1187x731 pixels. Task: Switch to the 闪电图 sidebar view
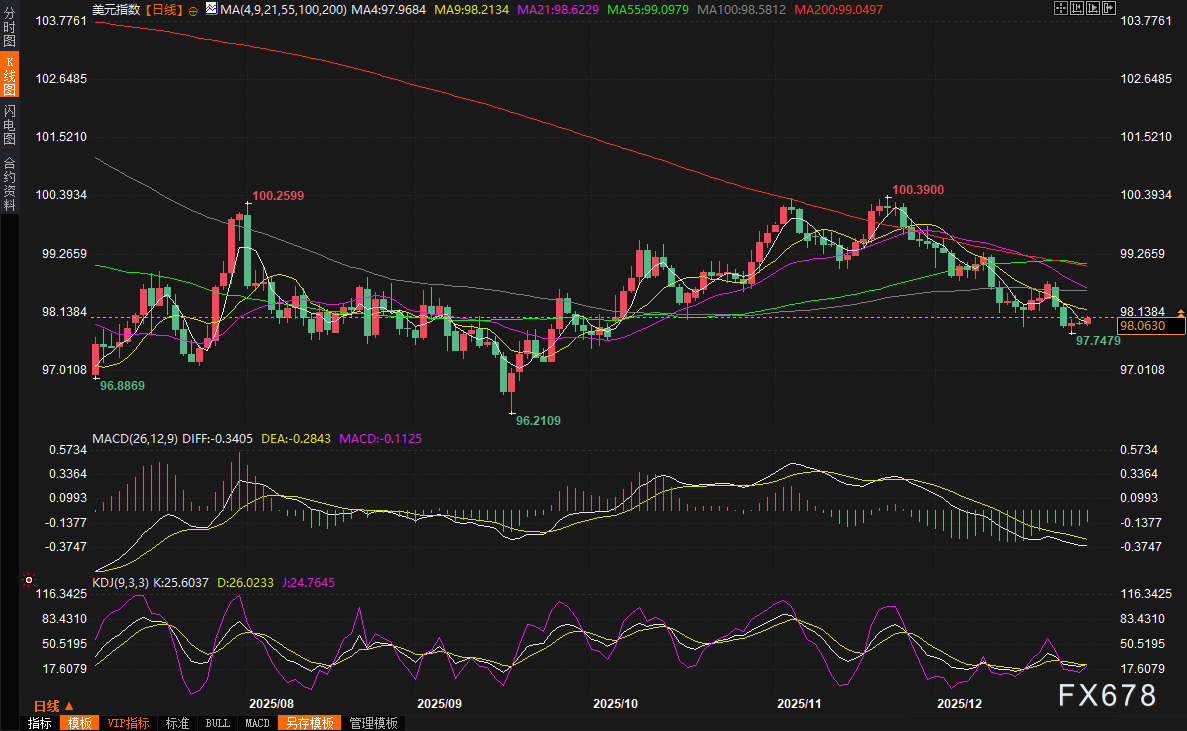coord(9,125)
